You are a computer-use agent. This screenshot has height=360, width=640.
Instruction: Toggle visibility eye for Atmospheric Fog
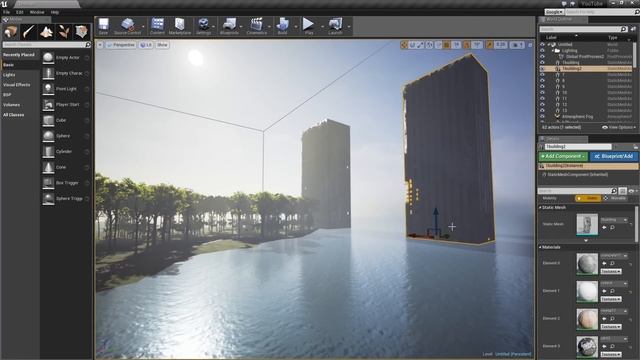tap(542, 117)
